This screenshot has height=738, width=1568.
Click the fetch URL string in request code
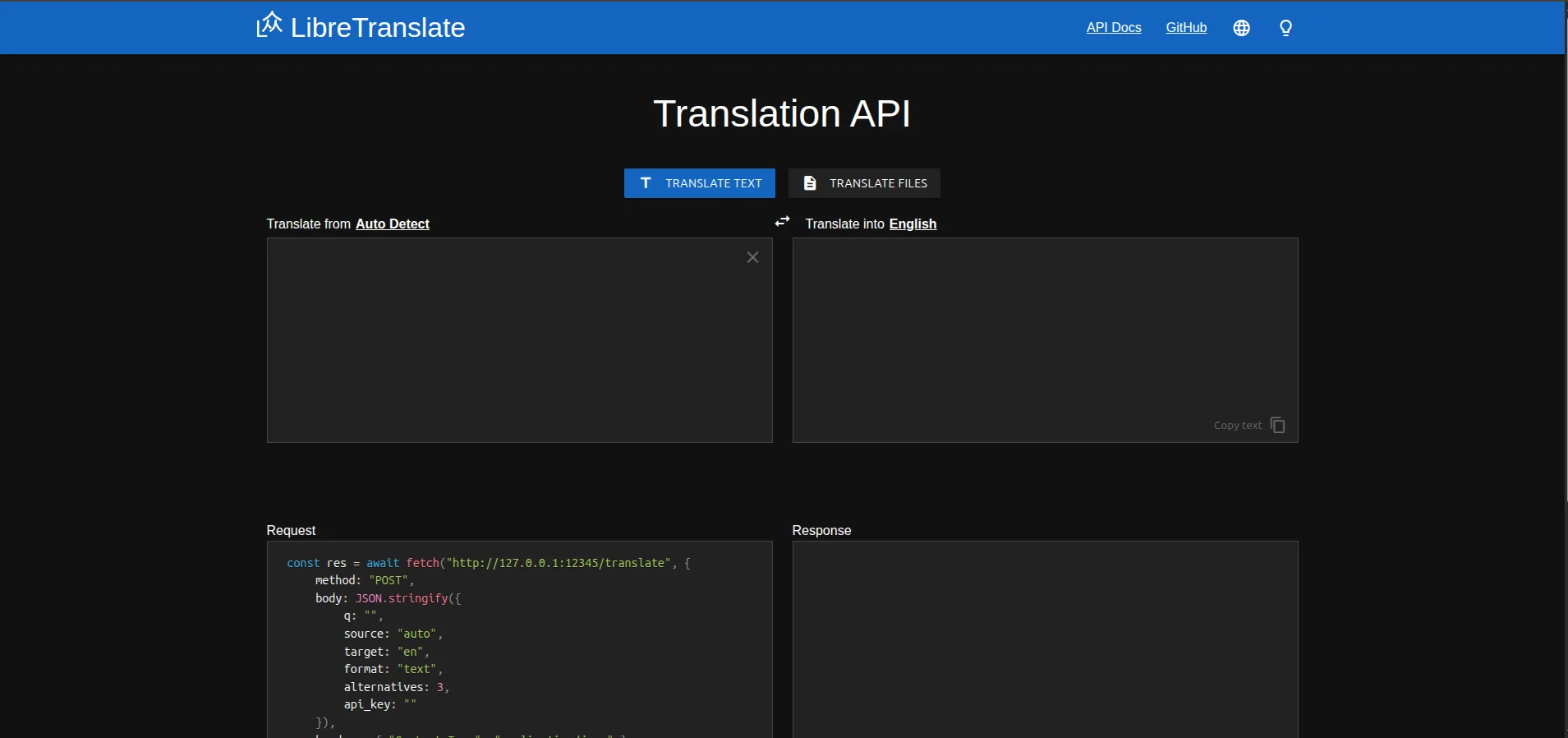[x=559, y=563]
